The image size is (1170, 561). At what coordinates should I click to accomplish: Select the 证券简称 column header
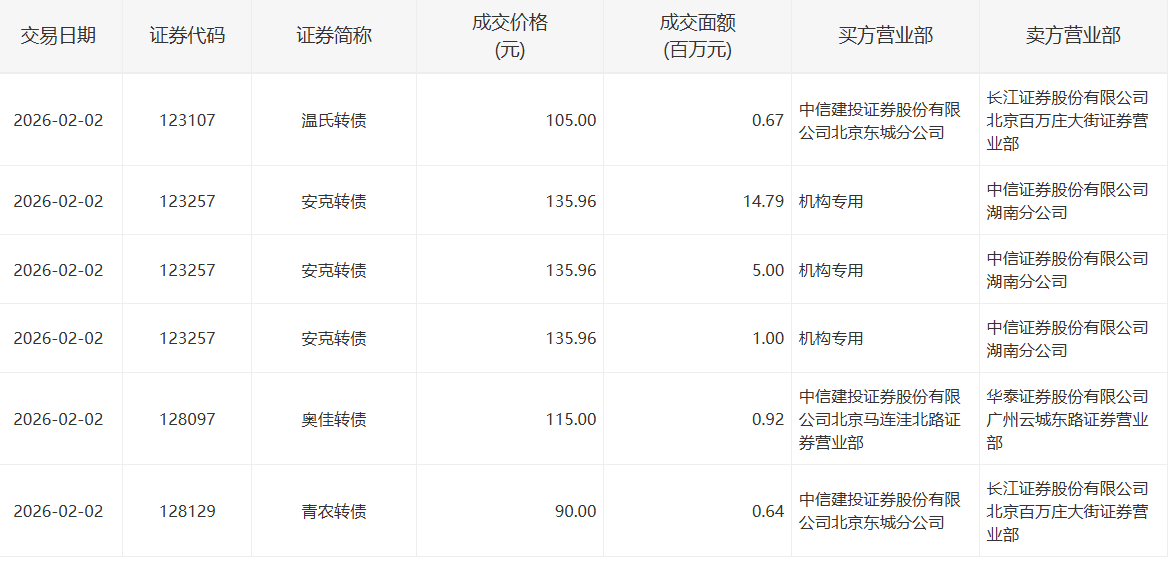(x=334, y=36)
